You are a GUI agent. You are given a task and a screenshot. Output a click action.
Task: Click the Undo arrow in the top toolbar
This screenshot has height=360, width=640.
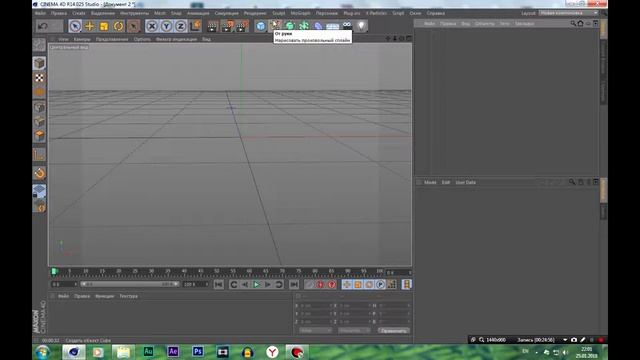coord(43,26)
